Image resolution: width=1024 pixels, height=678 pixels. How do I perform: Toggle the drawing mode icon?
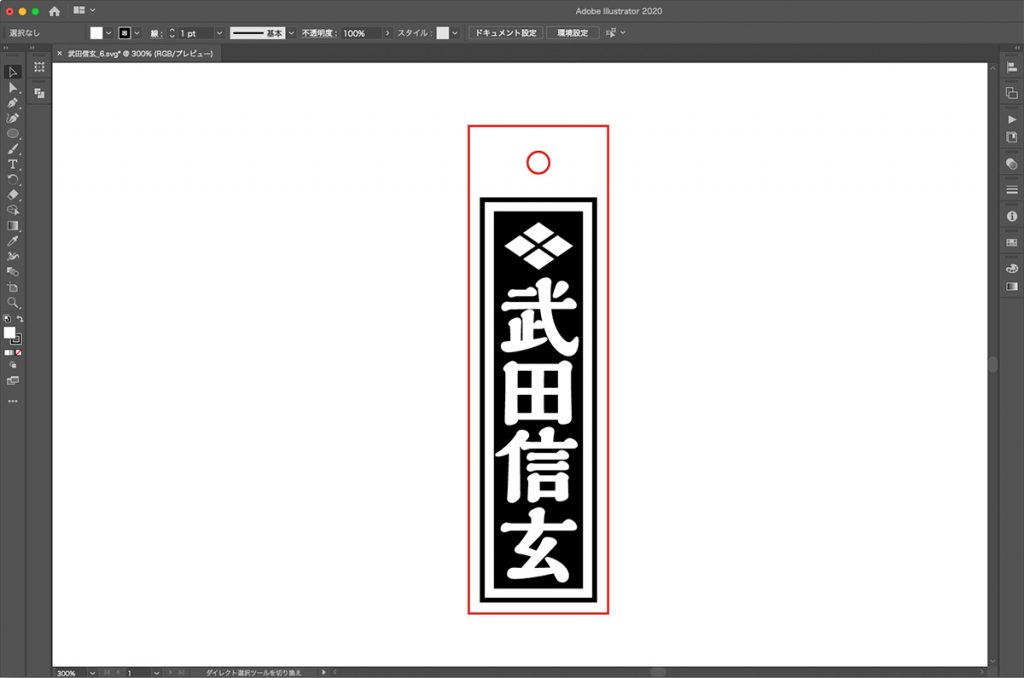point(12,365)
